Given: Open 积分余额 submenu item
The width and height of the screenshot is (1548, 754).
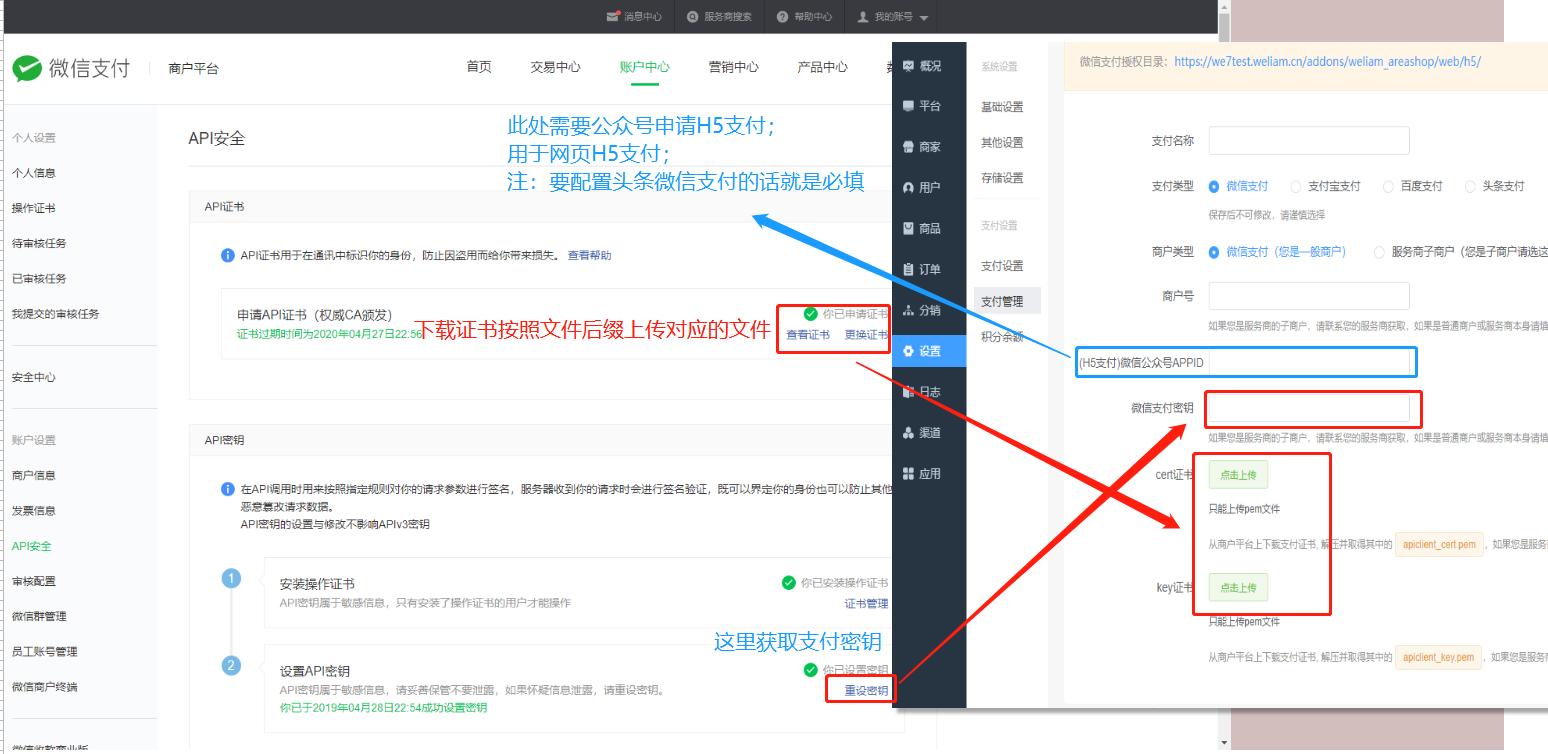Looking at the screenshot, I should 1002,336.
